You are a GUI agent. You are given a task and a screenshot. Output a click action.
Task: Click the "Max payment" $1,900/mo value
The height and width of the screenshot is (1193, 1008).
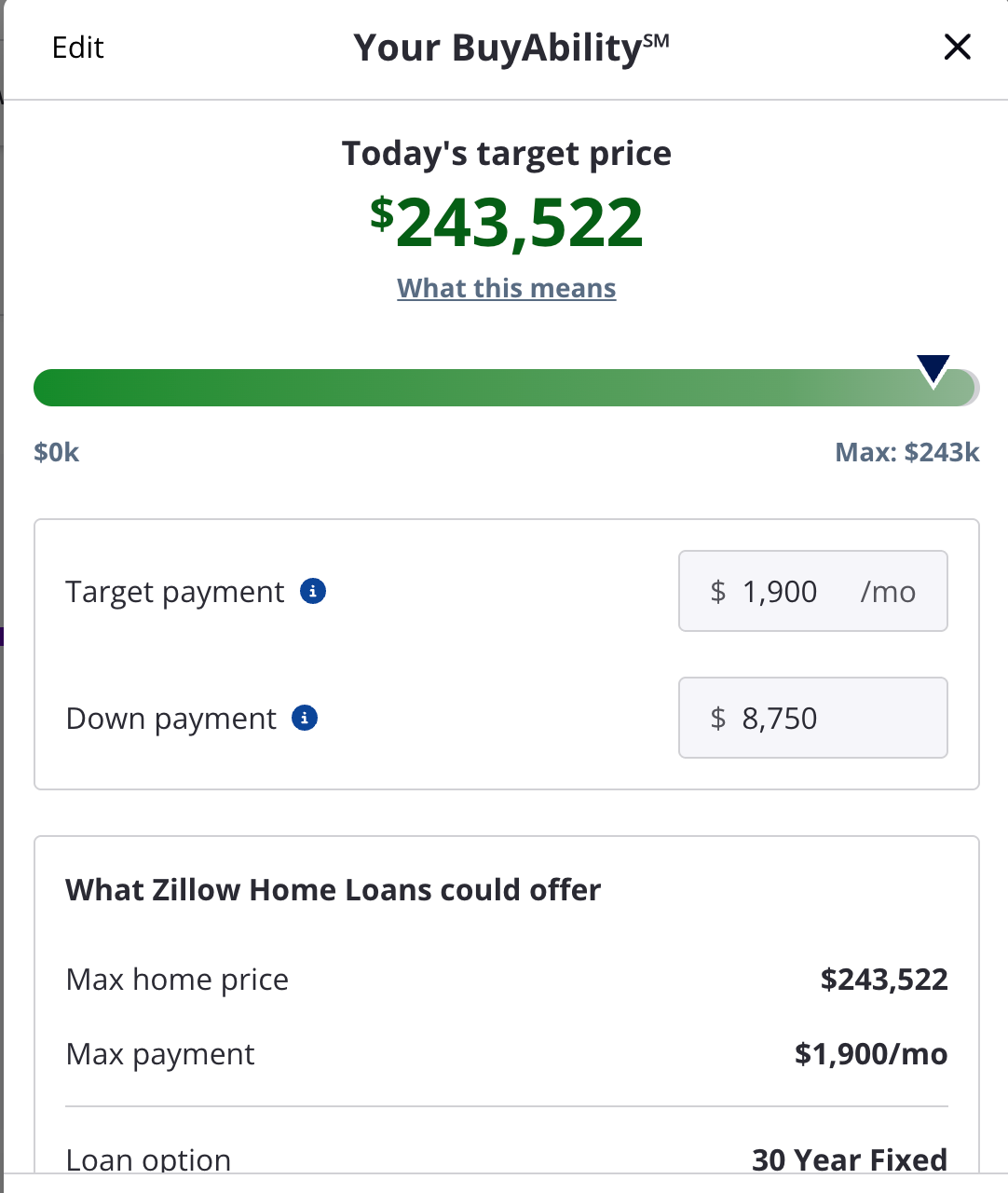(x=870, y=1053)
